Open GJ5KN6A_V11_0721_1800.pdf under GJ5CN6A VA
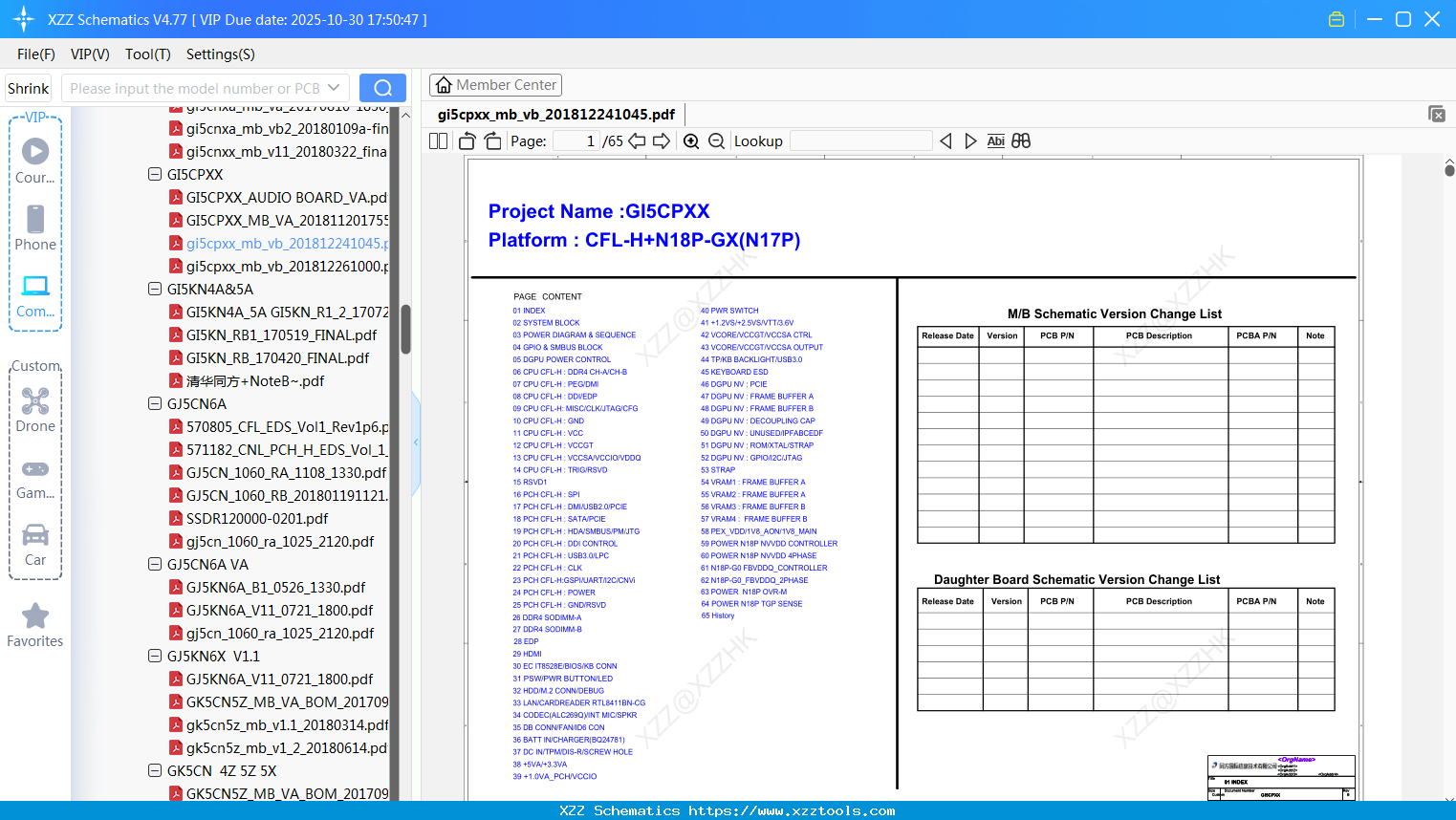1456x820 pixels. [x=280, y=611]
